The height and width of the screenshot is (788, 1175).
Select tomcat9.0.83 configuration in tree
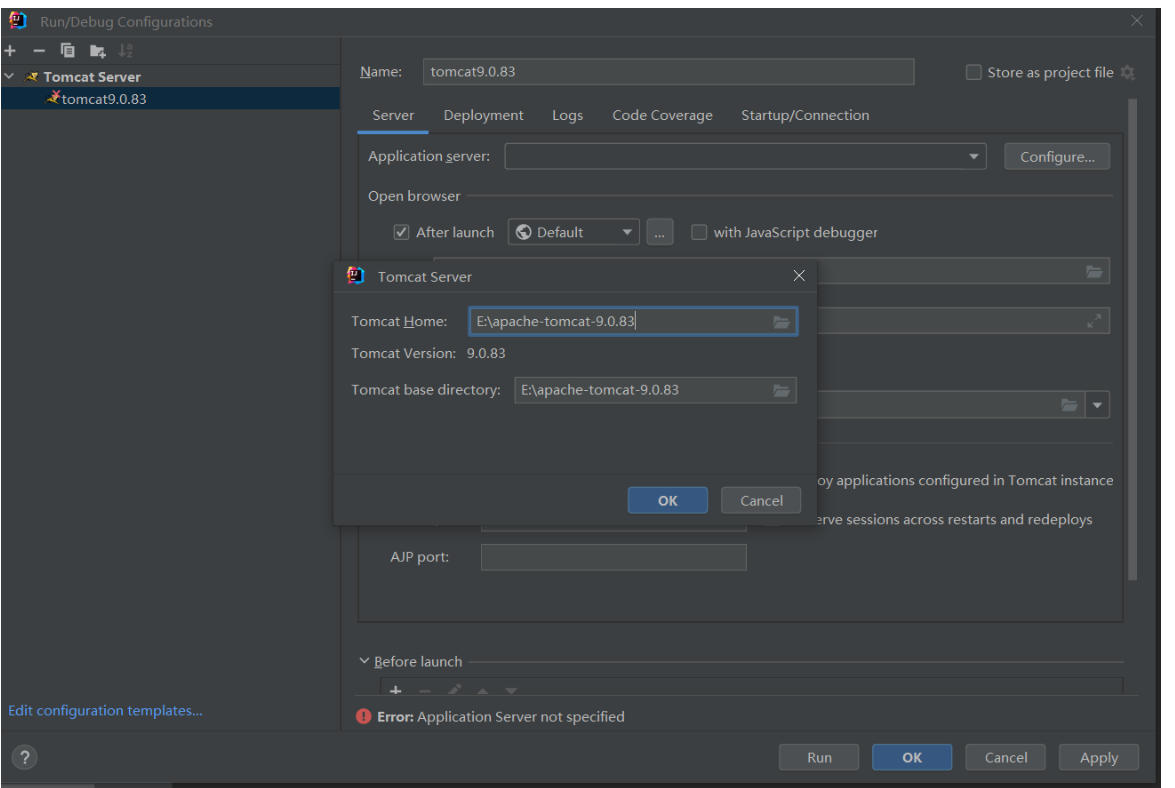pyautogui.click(x=170, y=99)
